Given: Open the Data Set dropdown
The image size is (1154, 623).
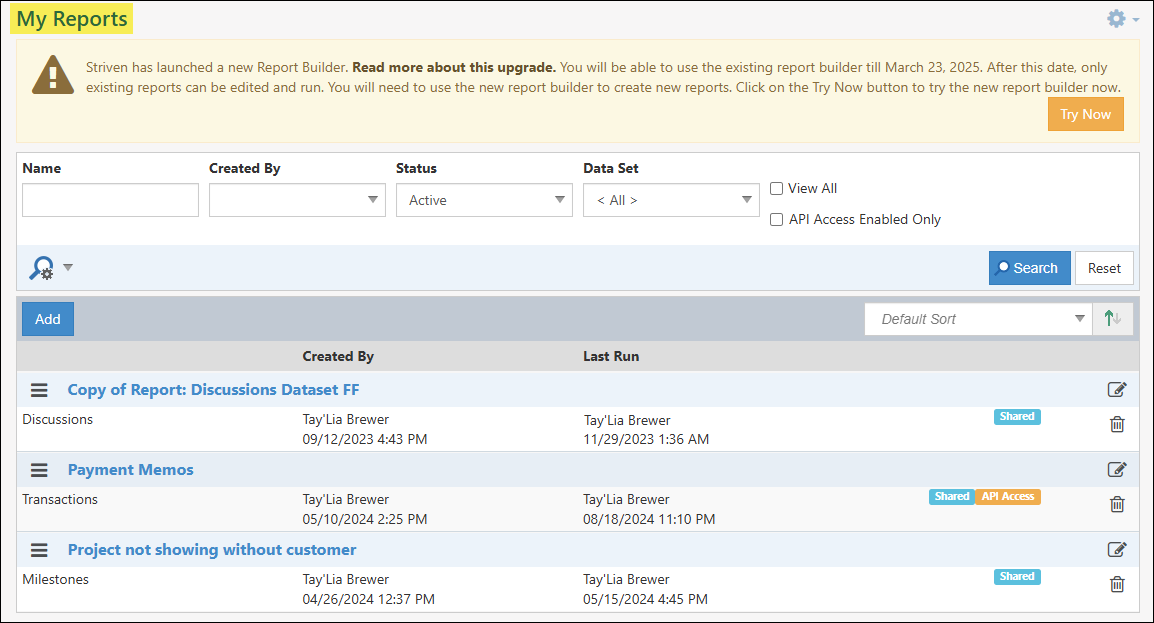Looking at the screenshot, I should click(x=671, y=200).
